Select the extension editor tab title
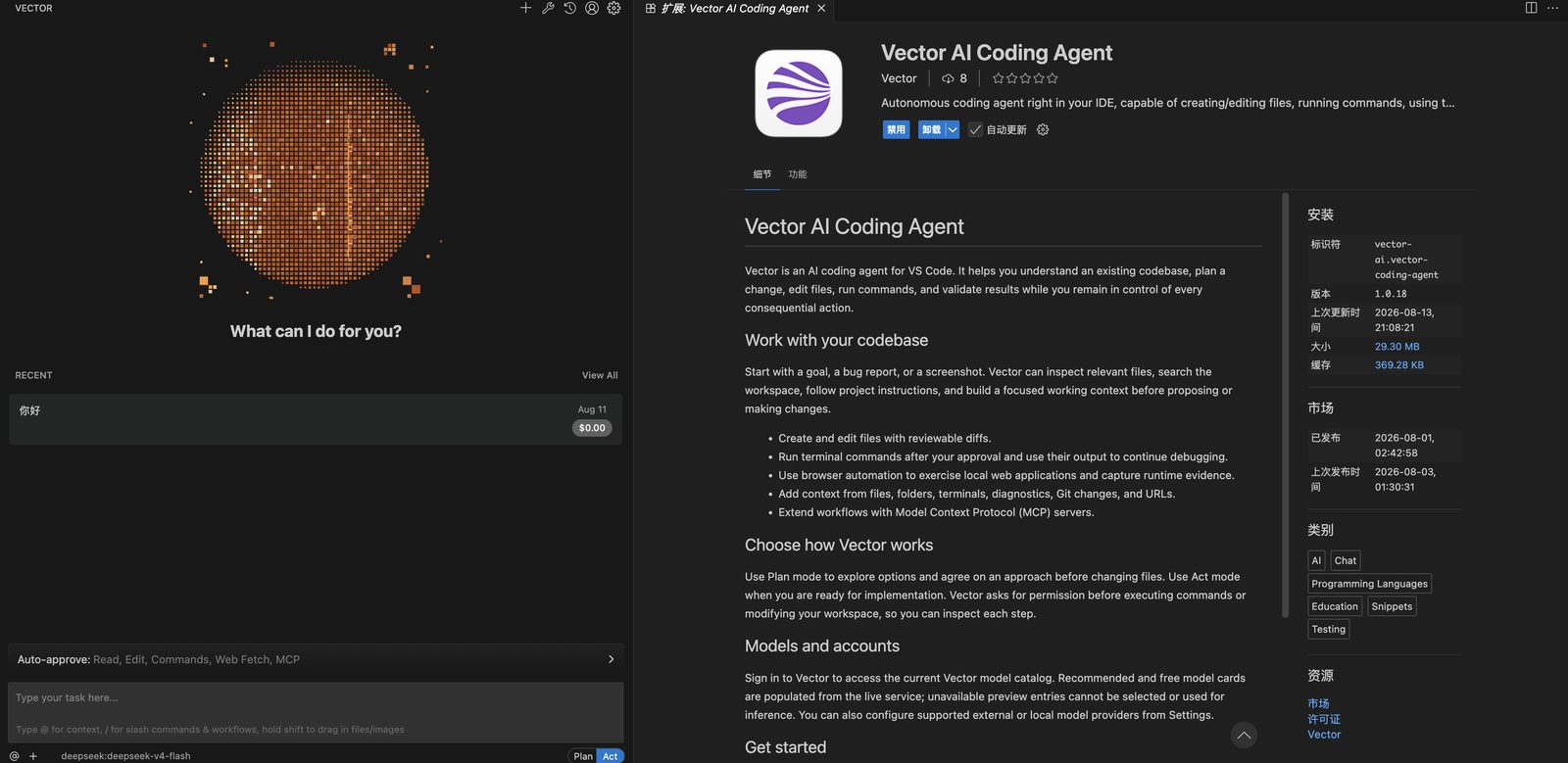 coord(735,8)
